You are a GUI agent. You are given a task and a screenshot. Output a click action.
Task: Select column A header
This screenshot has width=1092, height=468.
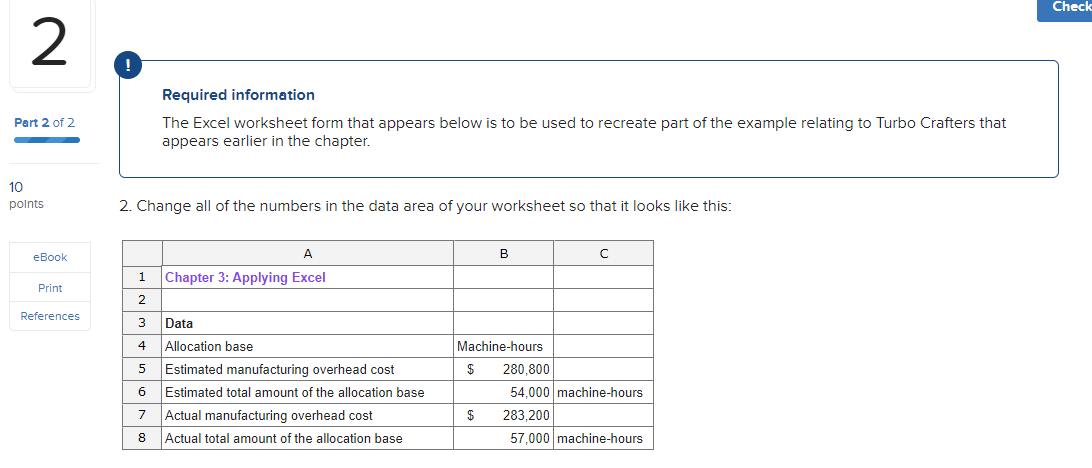[308, 254]
